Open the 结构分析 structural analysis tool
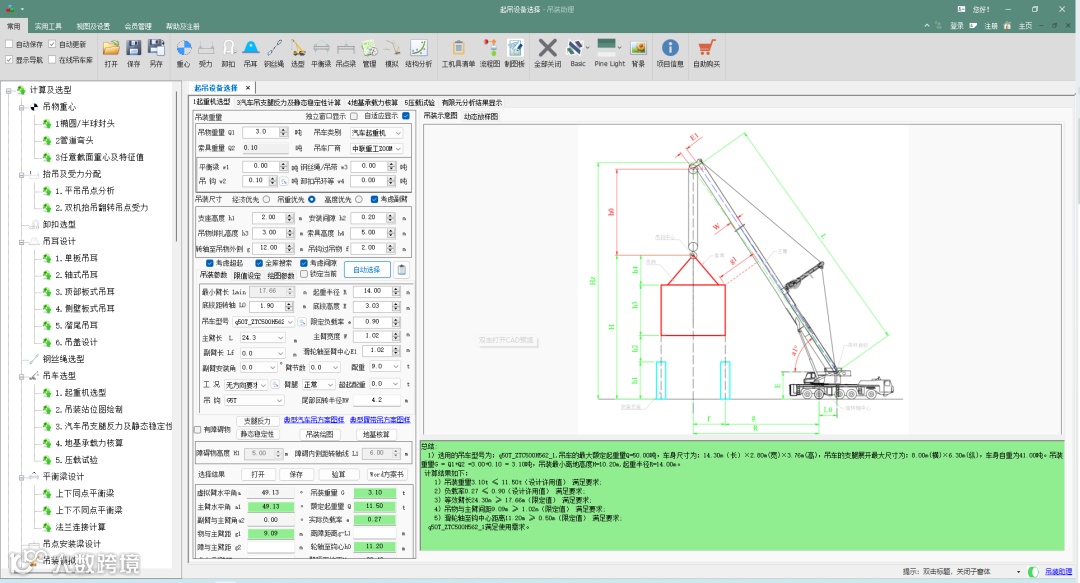The image size is (1080, 583). [418, 52]
